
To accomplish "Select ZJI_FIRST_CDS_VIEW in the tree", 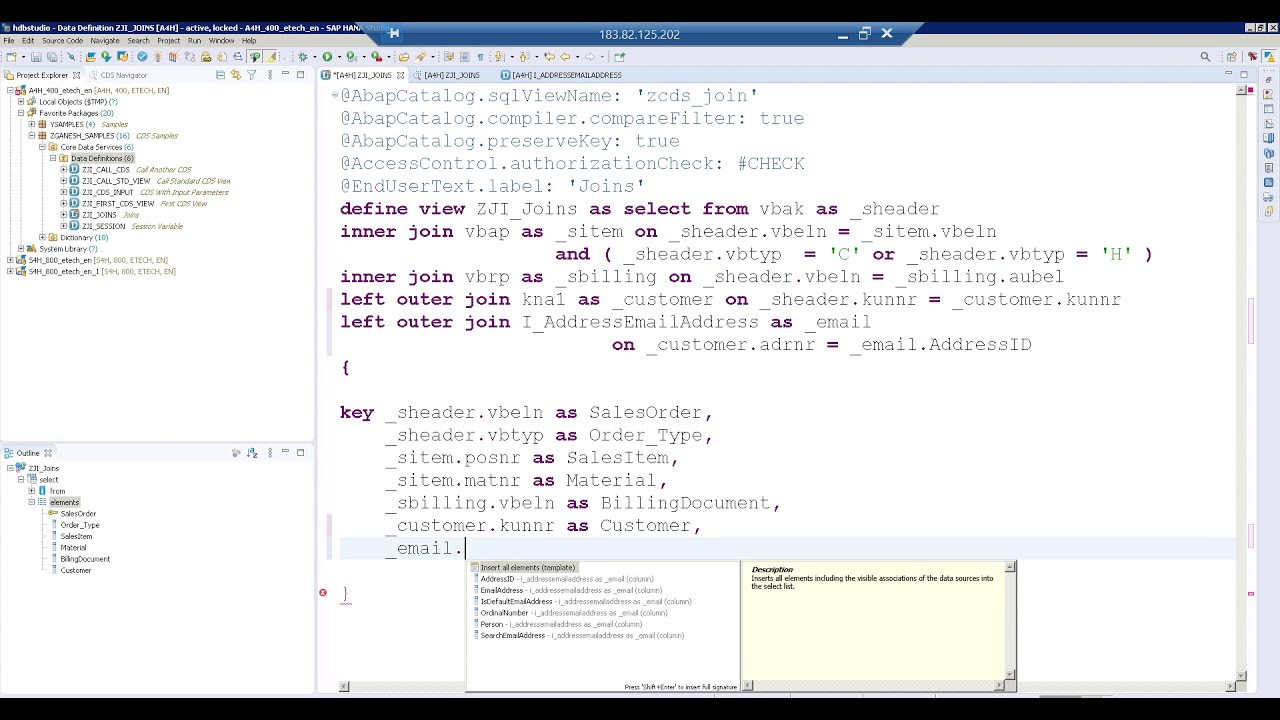I will click(x=118, y=203).
